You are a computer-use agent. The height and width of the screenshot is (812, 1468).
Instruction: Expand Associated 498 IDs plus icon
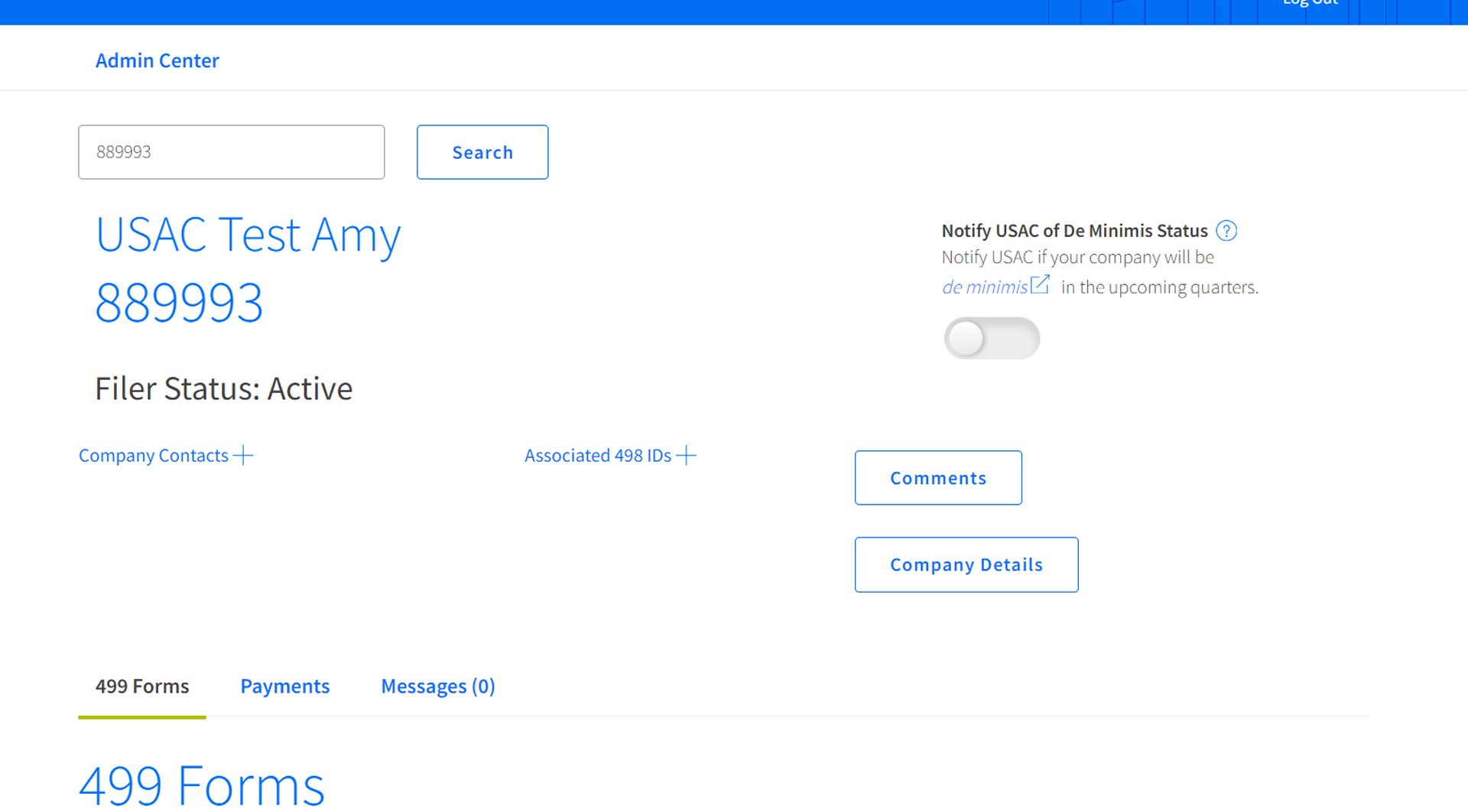click(x=686, y=456)
